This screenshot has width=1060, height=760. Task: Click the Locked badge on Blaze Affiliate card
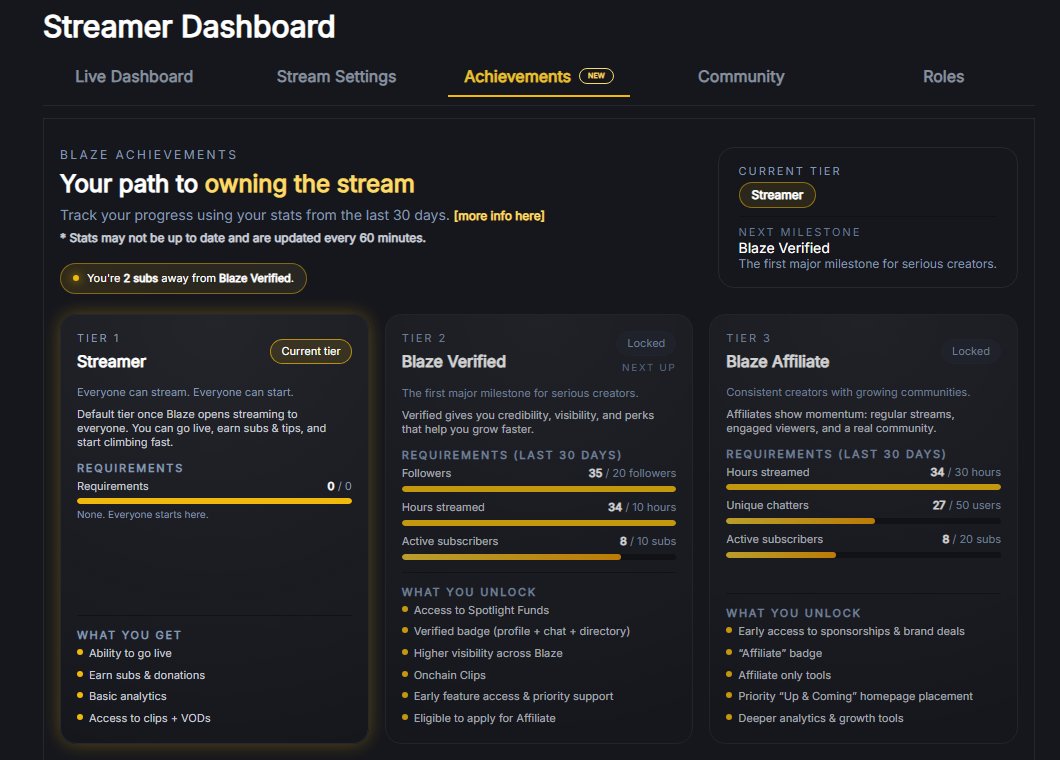(970, 351)
